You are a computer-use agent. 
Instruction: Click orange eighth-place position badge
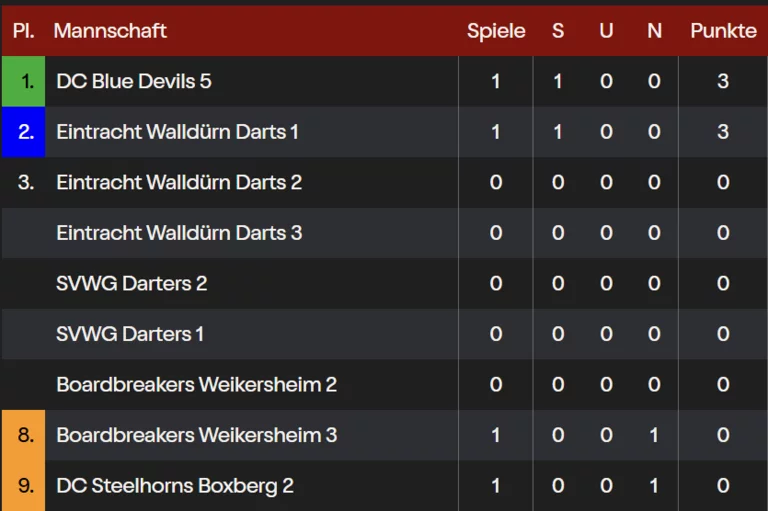(24, 435)
